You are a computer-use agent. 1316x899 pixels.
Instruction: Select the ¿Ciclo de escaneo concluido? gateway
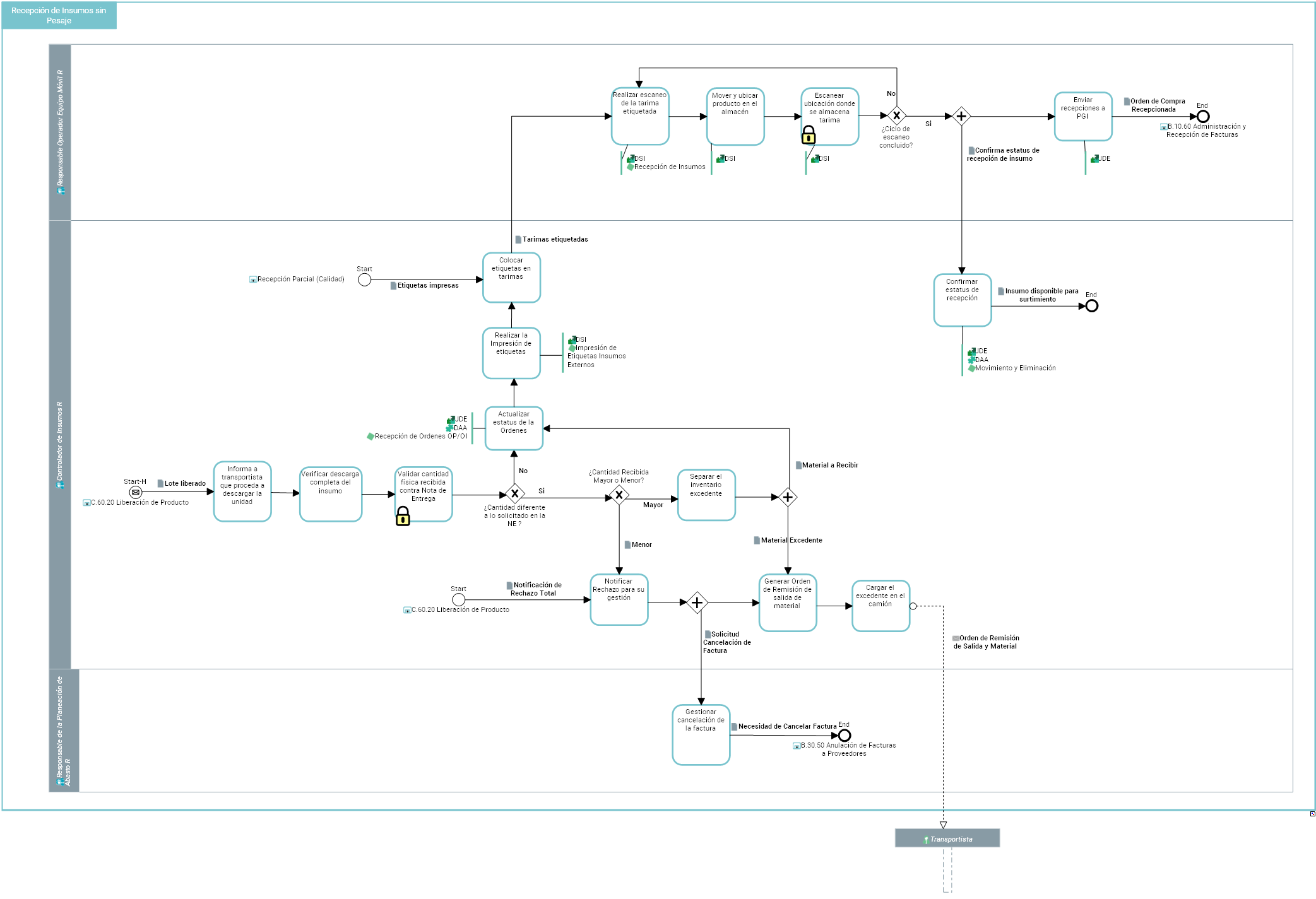(896, 116)
